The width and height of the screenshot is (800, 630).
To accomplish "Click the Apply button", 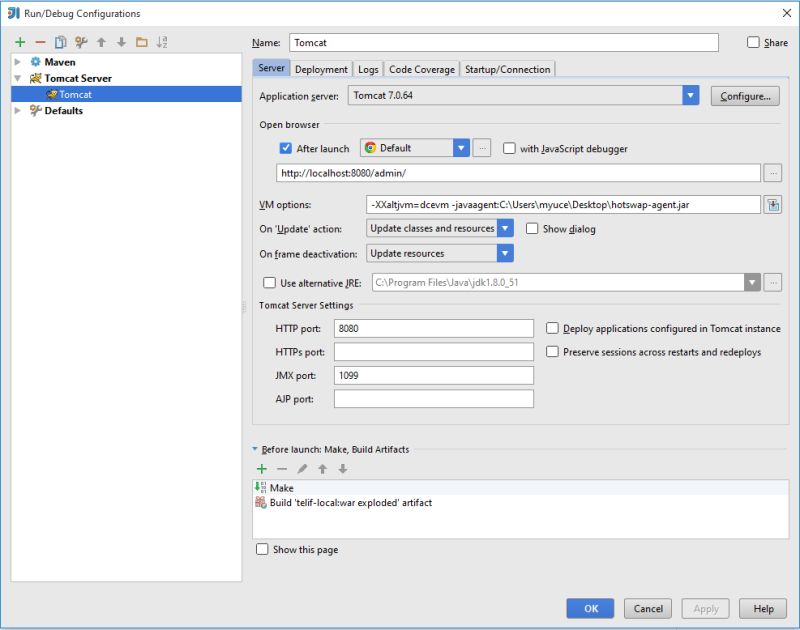I will 706,608.
